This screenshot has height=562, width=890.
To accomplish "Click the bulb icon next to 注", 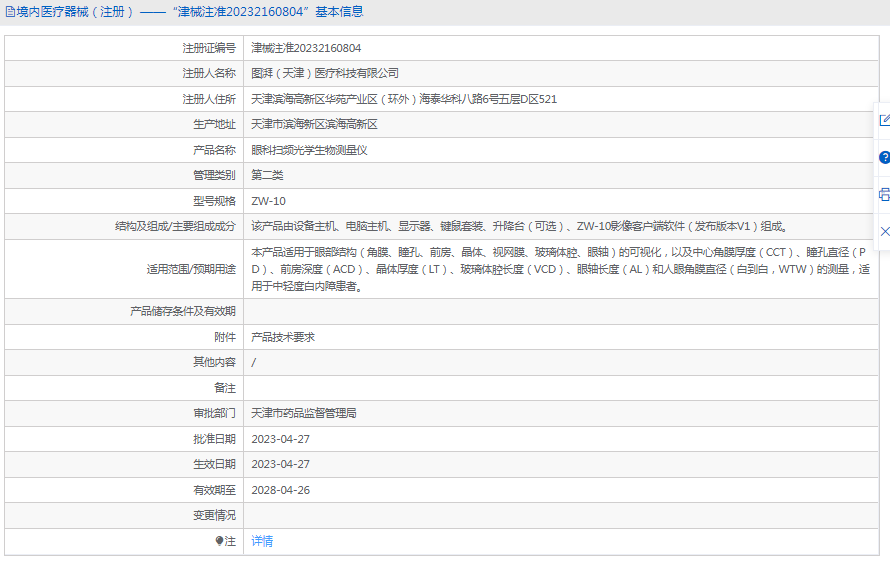I will pyautogui.click(x=220, y=541).
